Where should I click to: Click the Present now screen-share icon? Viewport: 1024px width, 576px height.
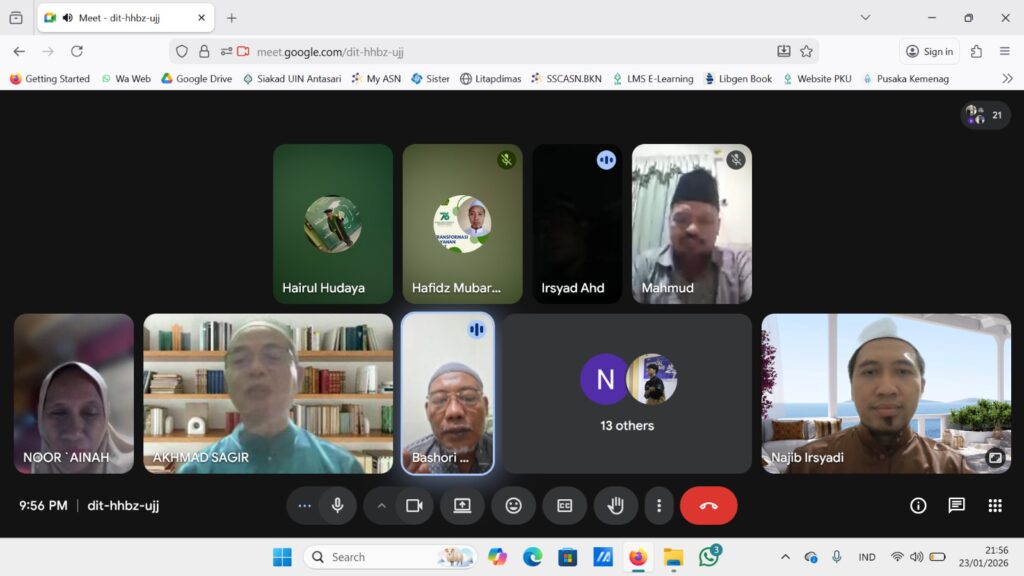(462, 505)
